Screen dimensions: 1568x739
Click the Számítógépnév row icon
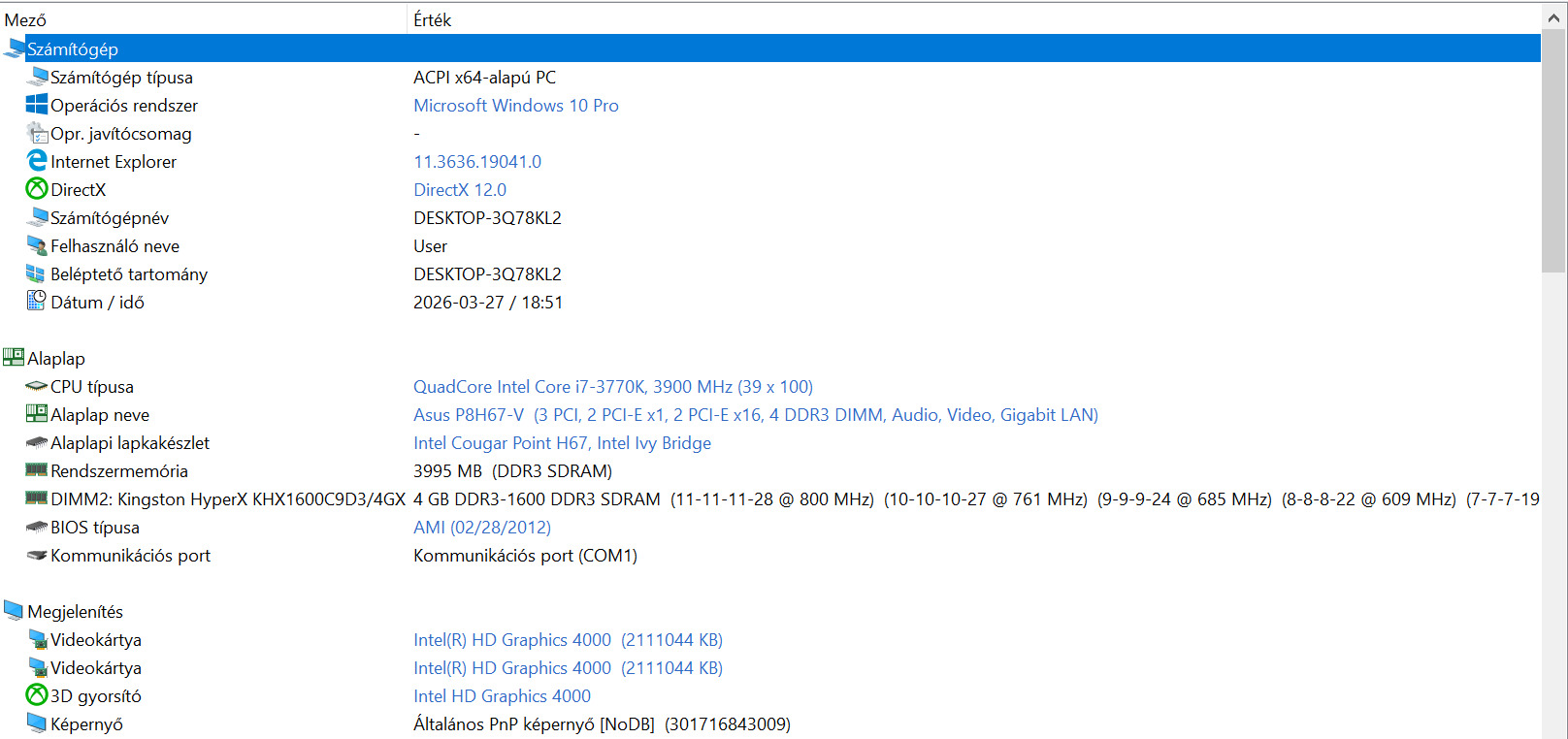[x=37, y=217]
